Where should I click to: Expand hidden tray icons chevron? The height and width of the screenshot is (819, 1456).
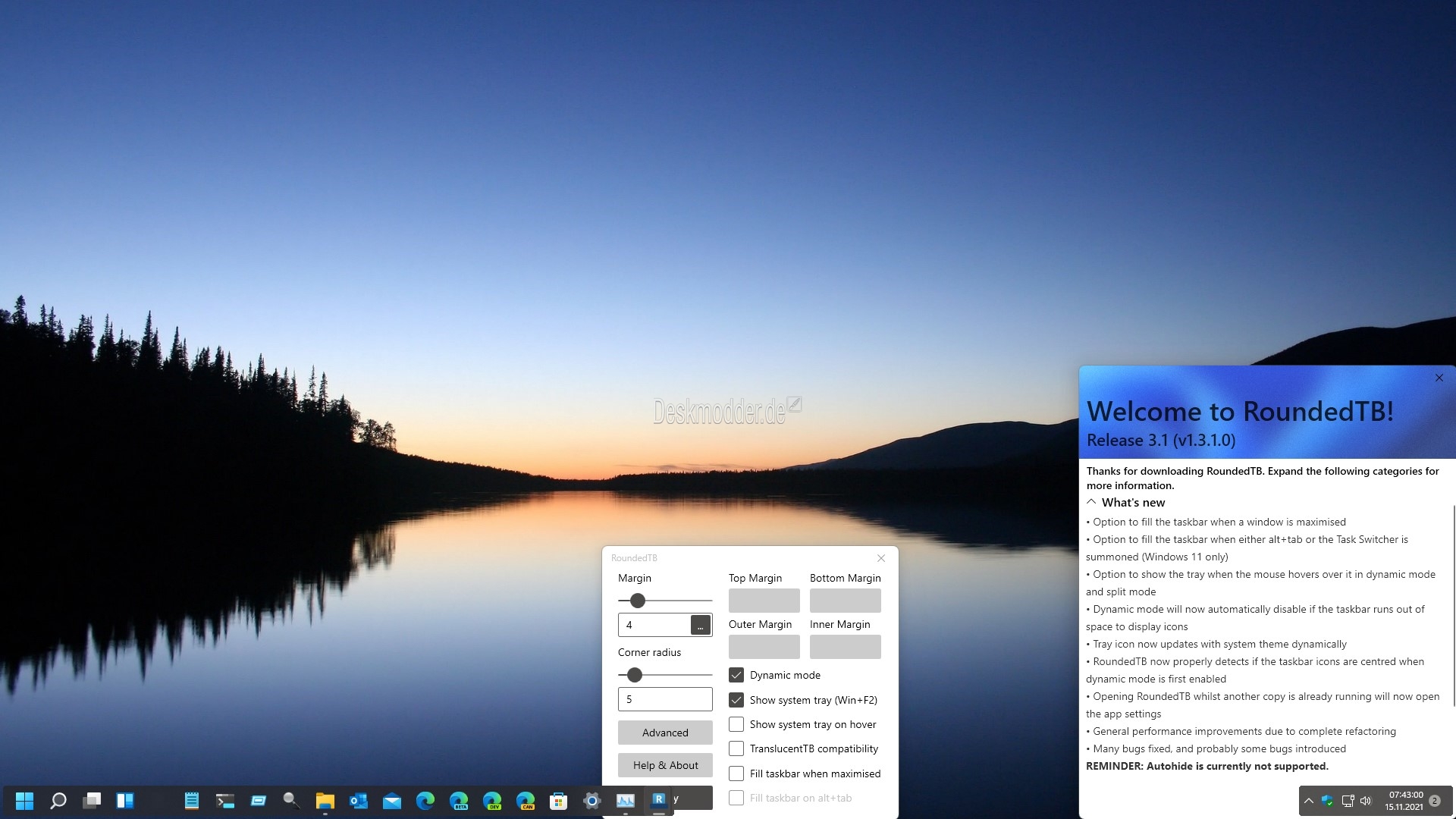click(1309, 801)
